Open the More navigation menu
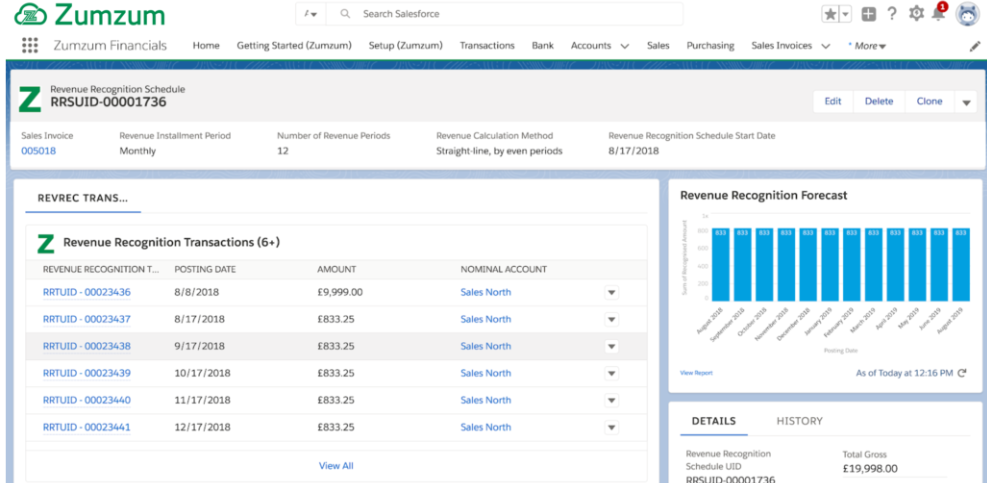The image size is (987, 483). (x=869, y=46)
